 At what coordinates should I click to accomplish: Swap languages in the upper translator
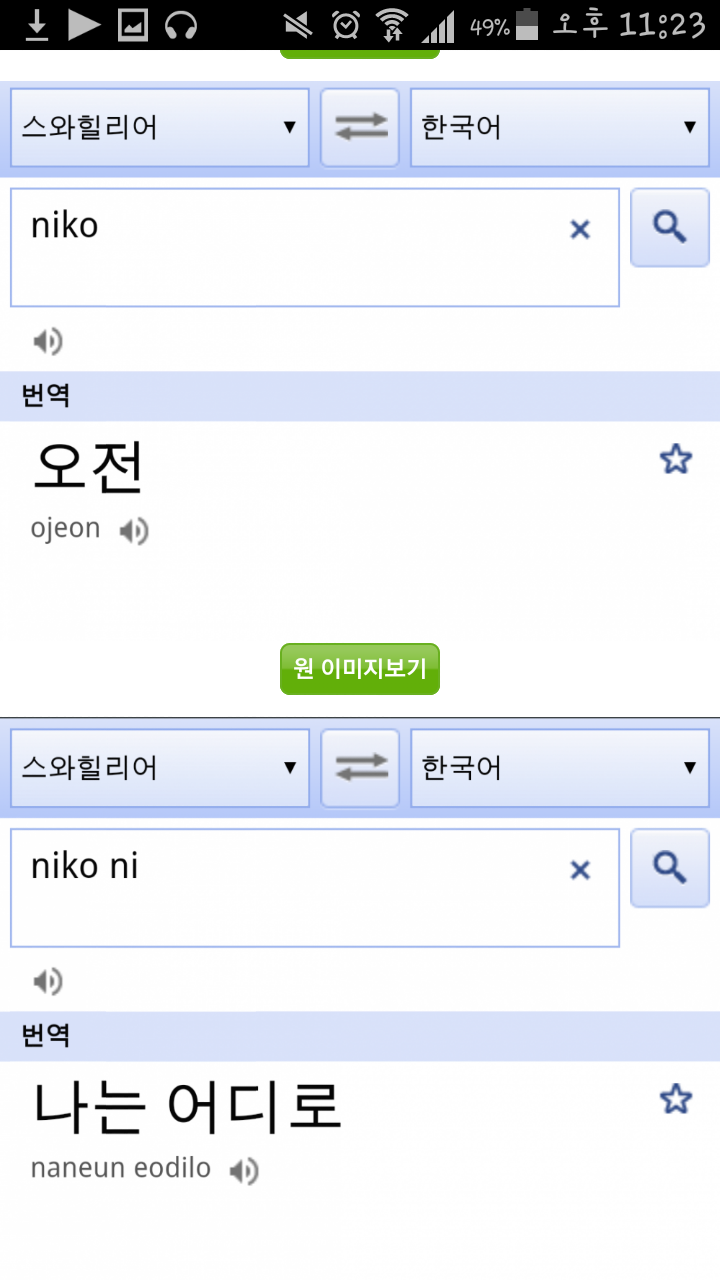(x=360, y=128)
